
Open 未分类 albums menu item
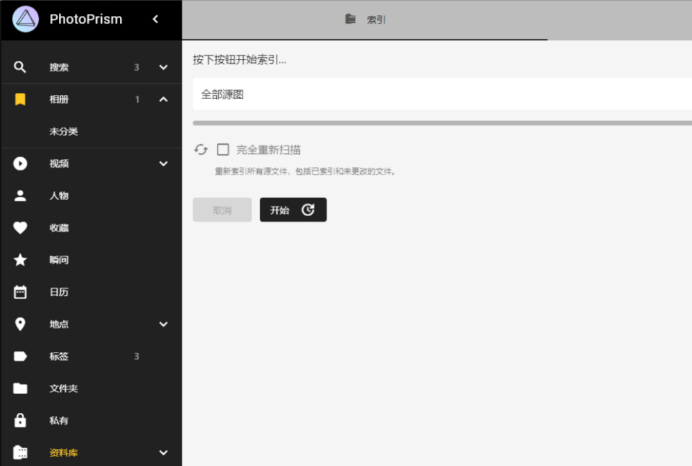[64, 131]
